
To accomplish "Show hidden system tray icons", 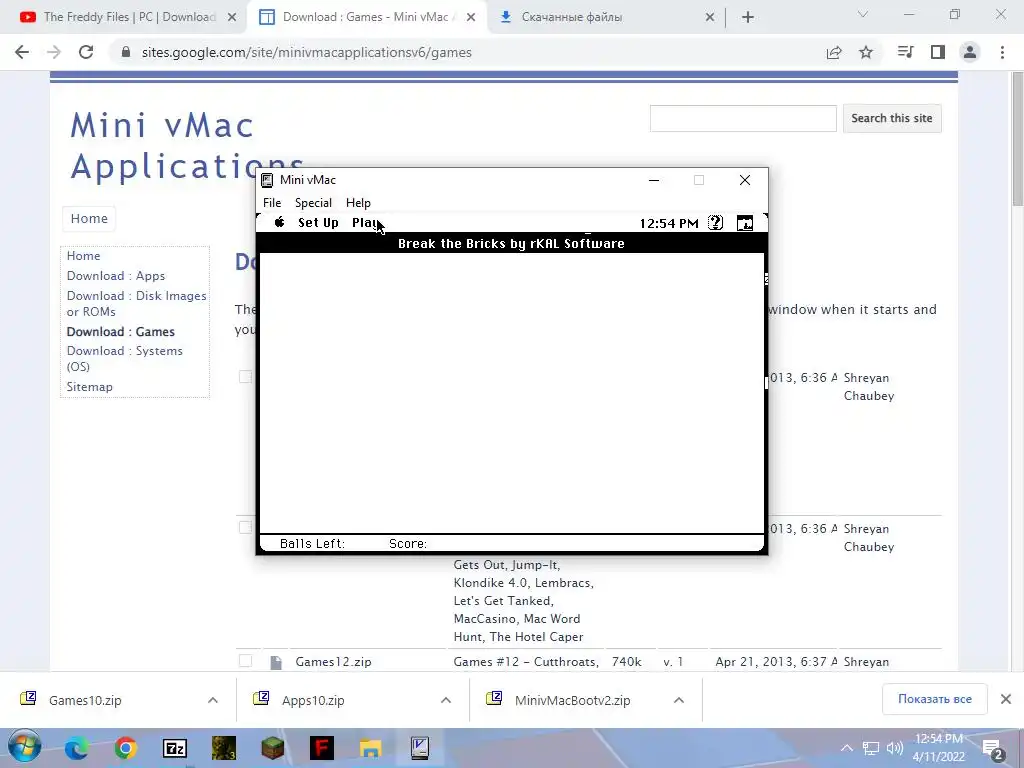I will pos(846,748).
